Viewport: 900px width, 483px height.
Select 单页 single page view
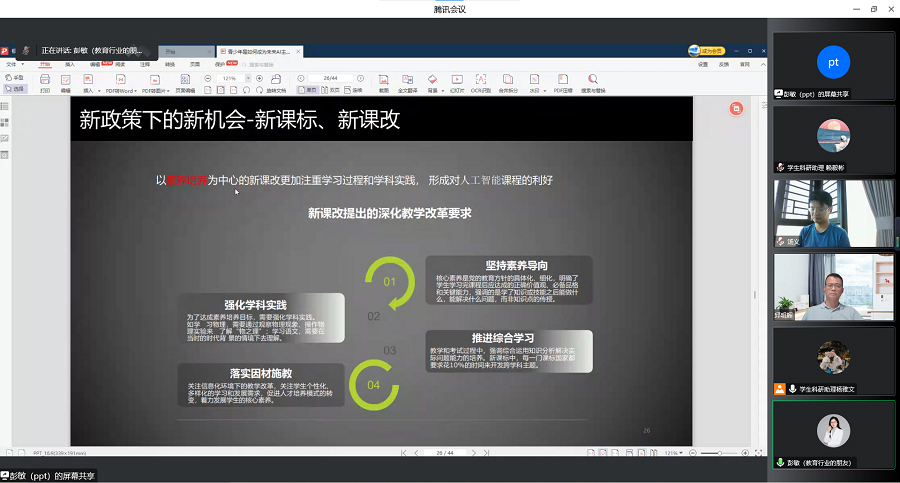click(311, 88)
